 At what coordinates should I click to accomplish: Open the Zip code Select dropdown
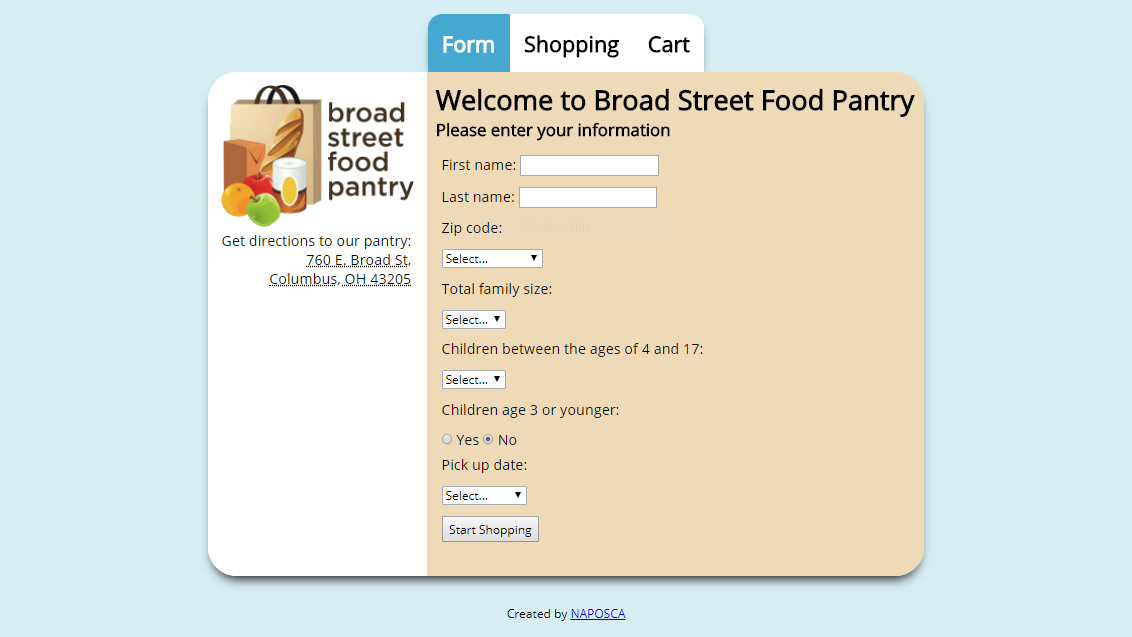tap(492, 259)
